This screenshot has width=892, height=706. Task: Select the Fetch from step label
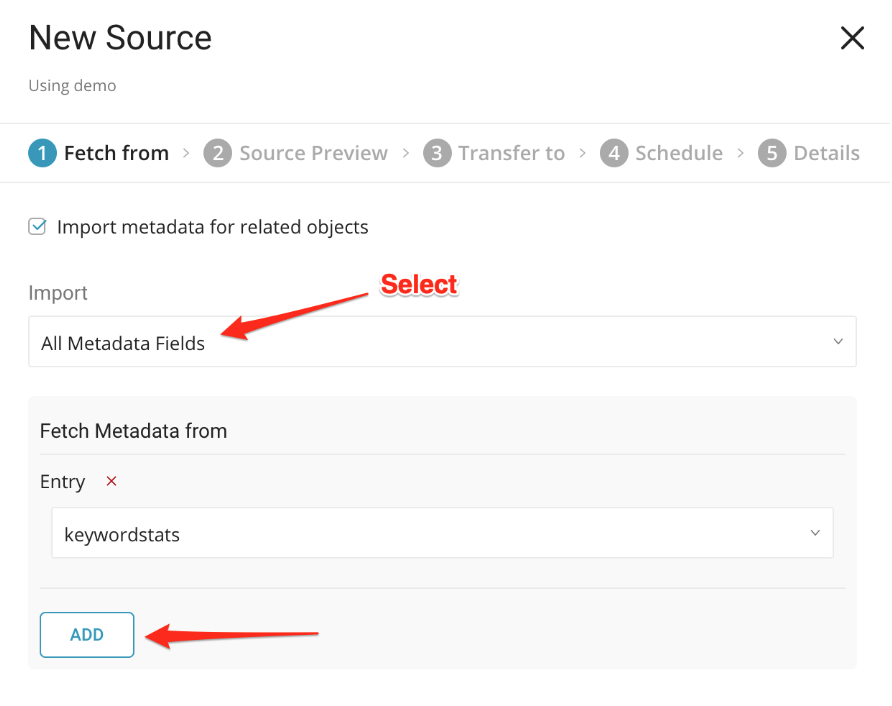click(116, 153)
